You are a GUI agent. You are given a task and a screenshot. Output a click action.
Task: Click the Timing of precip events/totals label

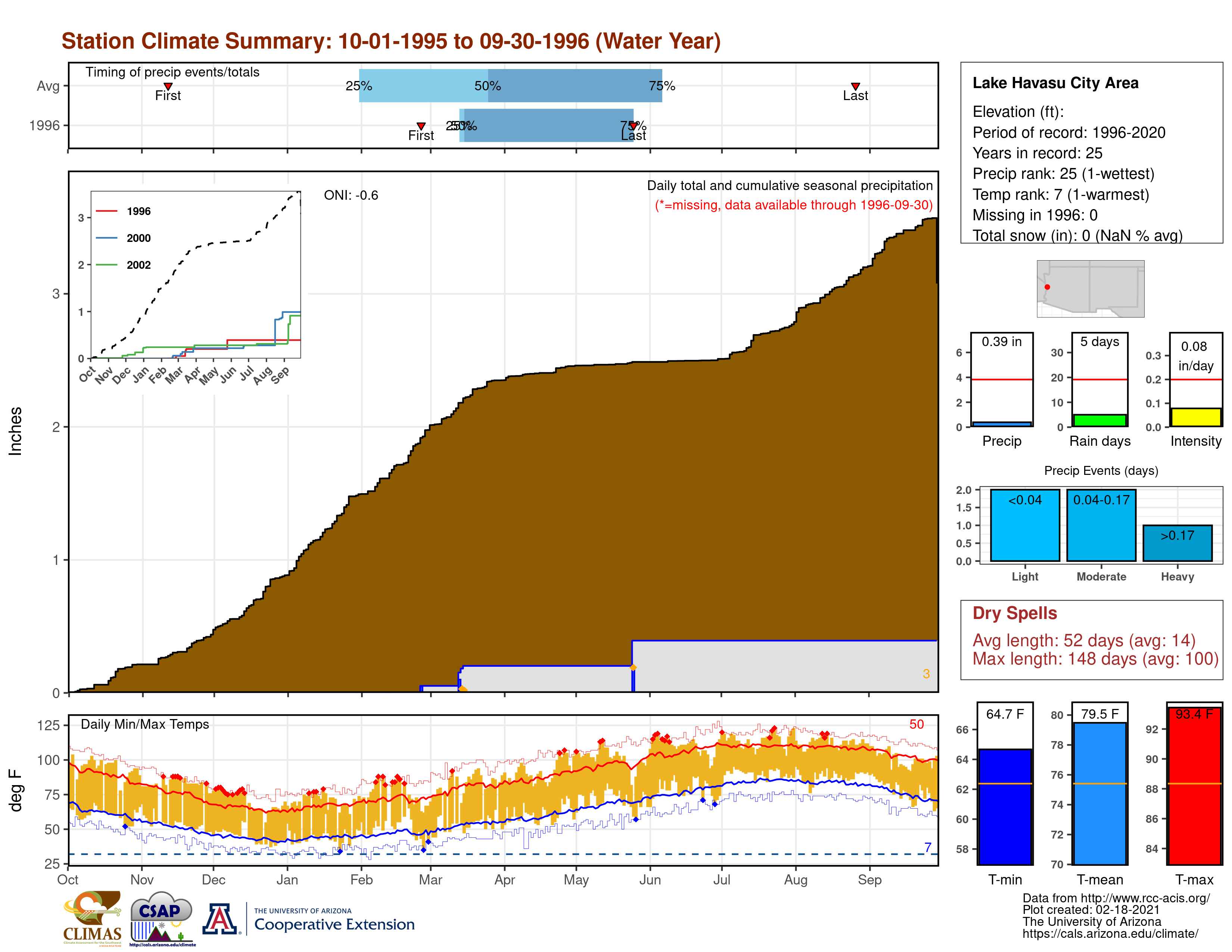point(172,72)
